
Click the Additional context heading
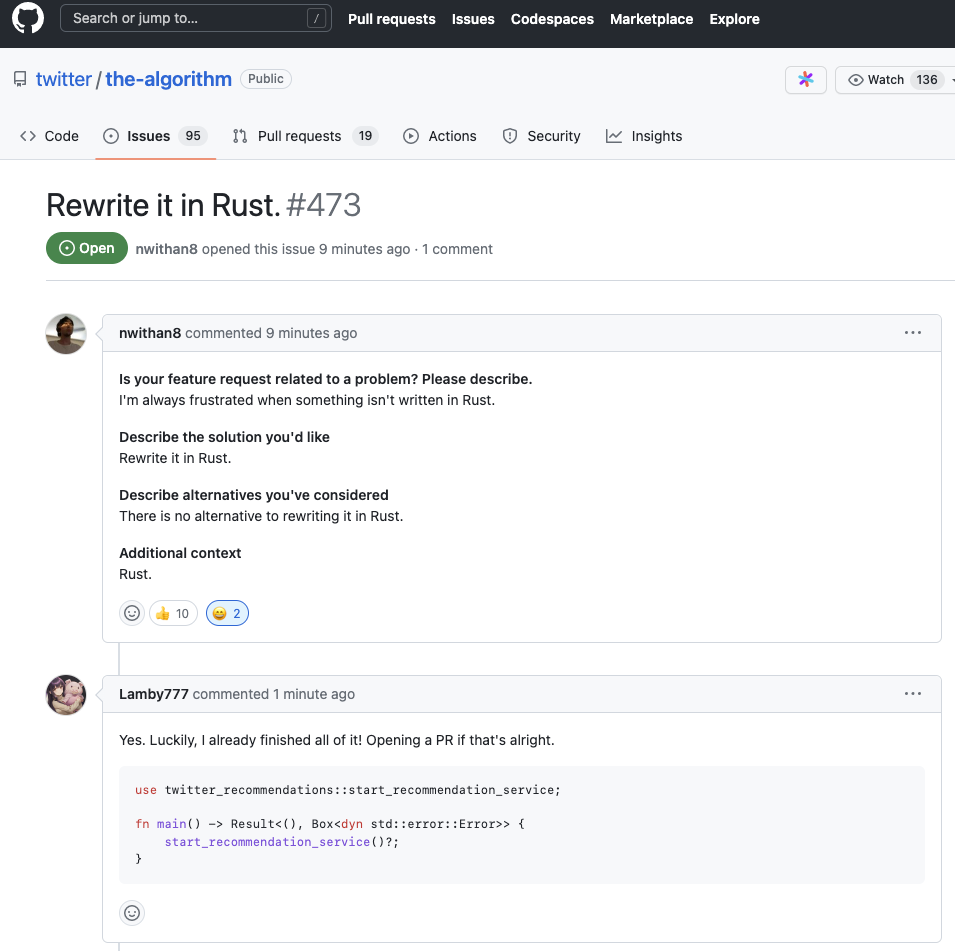click(x=180, y=553)
